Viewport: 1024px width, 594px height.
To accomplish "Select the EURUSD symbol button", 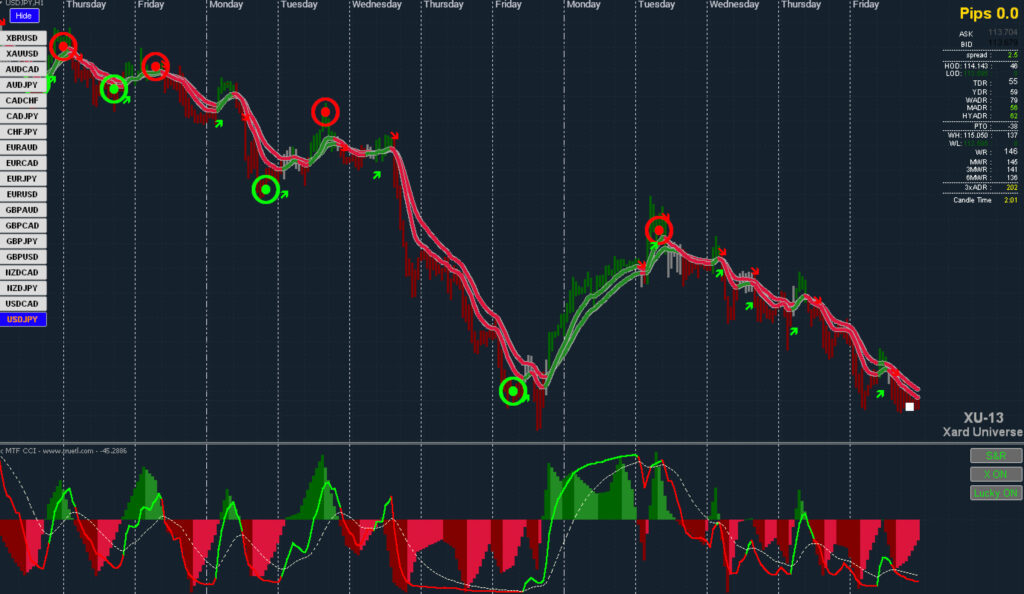I will coord(23,194).
